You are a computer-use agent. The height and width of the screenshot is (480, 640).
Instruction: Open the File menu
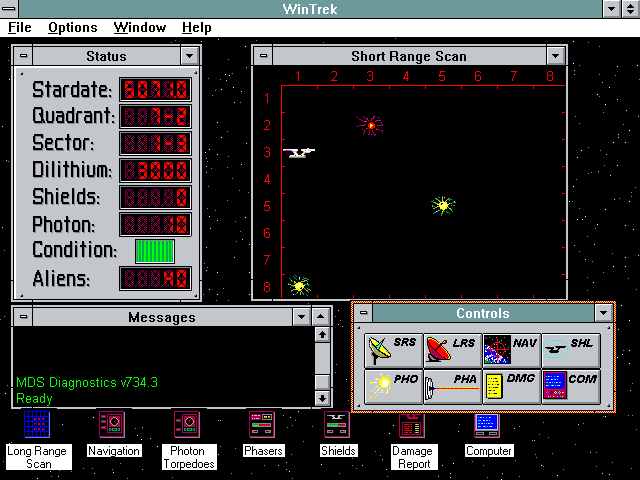point(19,28)
